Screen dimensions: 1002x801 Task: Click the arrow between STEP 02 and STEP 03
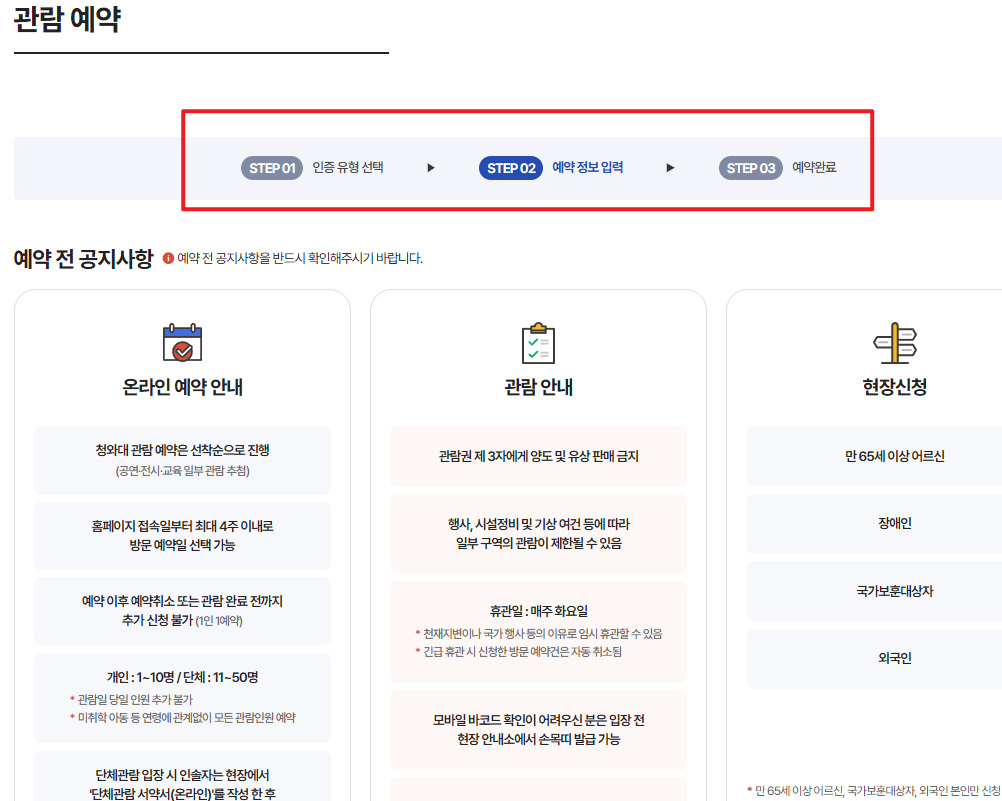coord(669,168)
